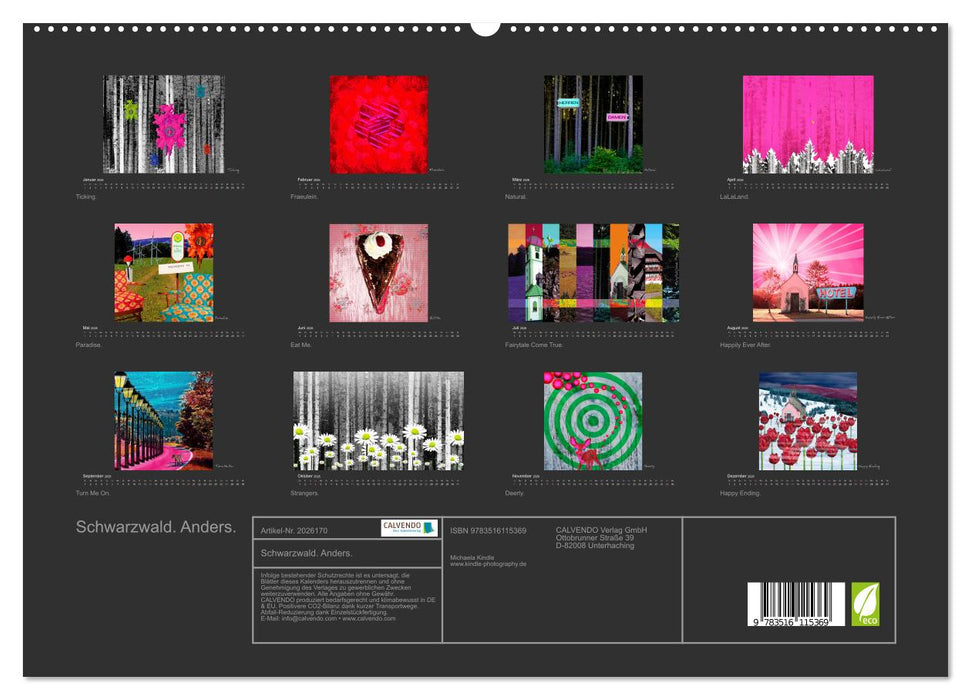Viewport: 971px width, 700px height.
Task: Click the Artikel-Nr. 2026170 label
Action: click(294, 530)
